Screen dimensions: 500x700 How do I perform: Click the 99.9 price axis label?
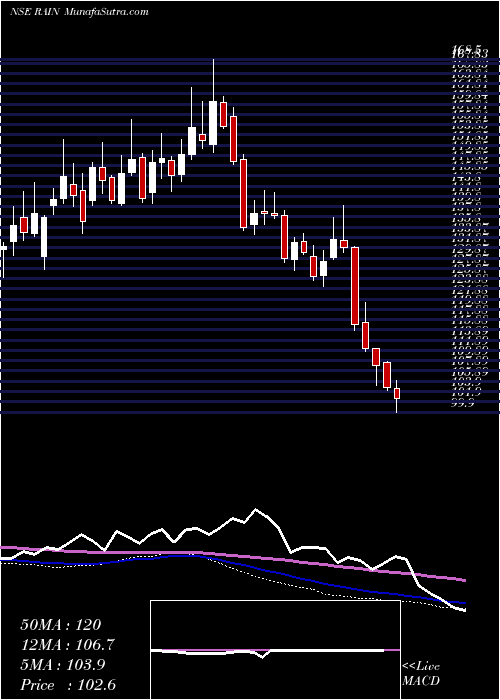pos(462,404)
